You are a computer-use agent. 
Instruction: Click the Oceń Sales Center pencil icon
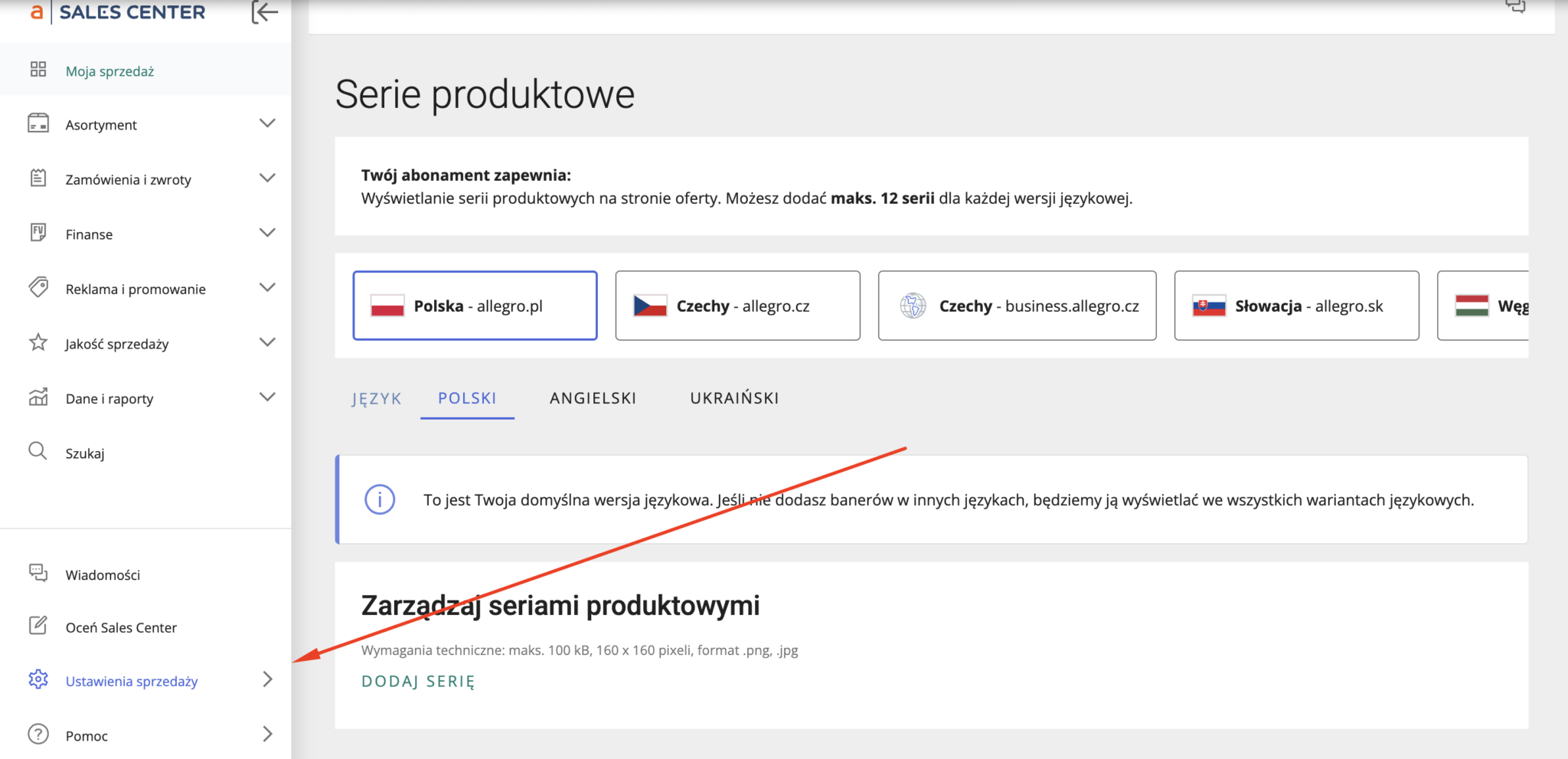tap(38, 626)
